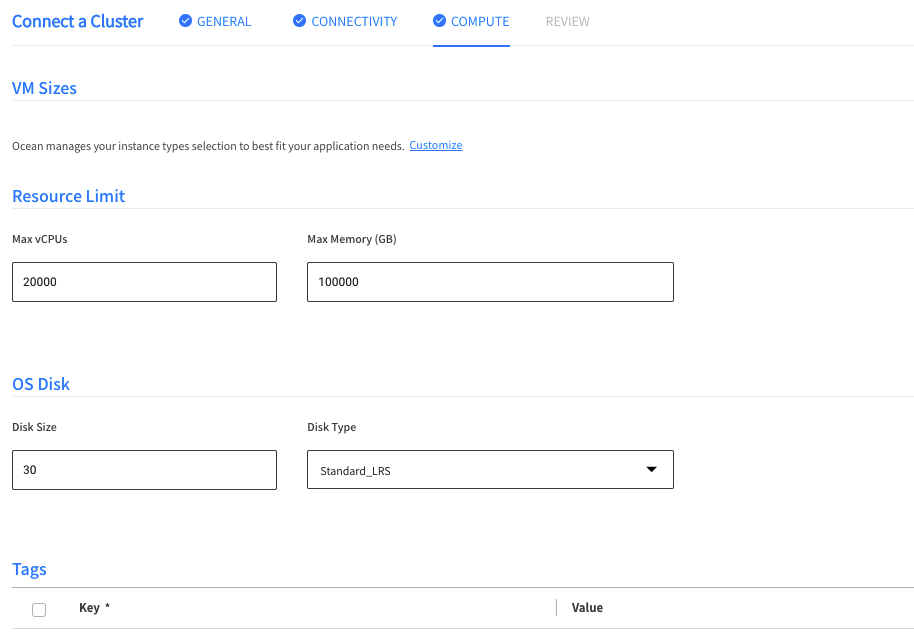Click the checkmark icon beside CONNECTIVITY

pos(299,21)
